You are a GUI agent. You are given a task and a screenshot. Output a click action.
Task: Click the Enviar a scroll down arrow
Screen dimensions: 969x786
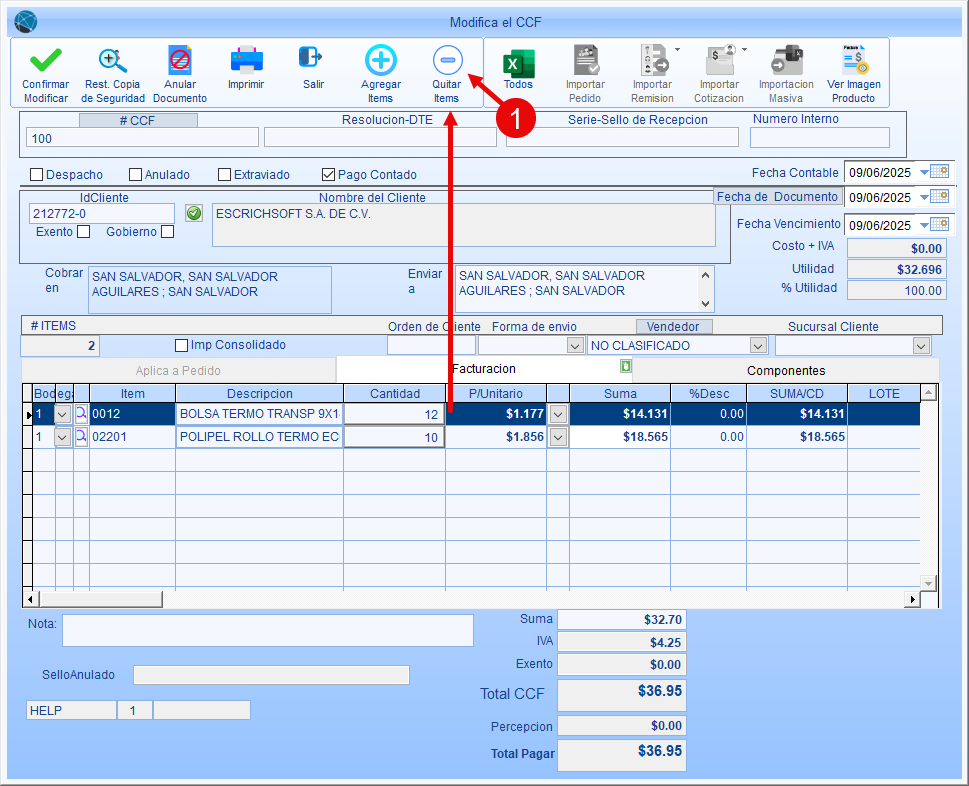point(706,303)
